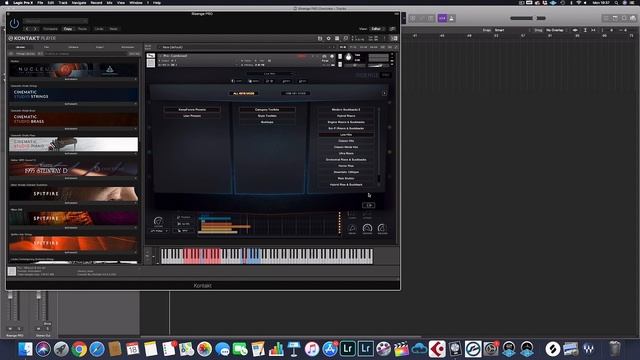Open Logic note pad icon

pyautogui.click(x=615, y=18)
